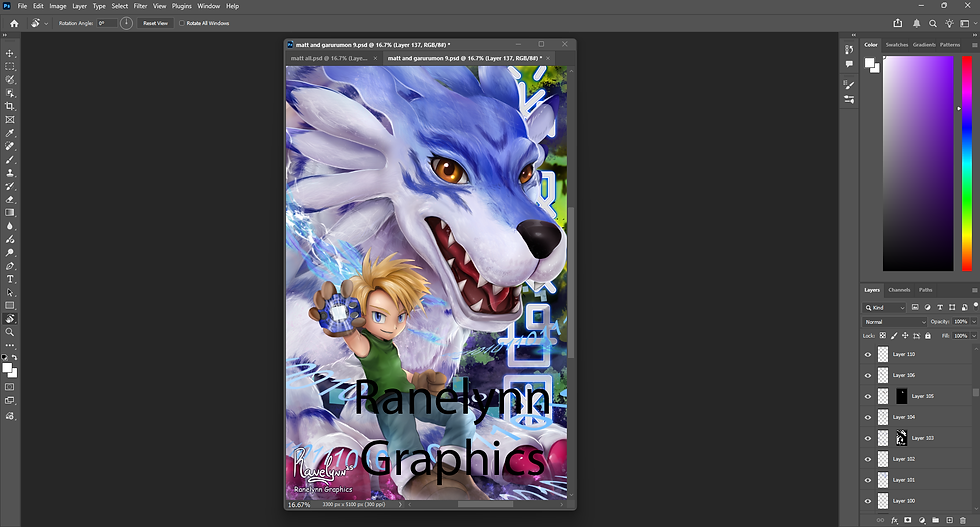Click the rotation angle dial control

(126, 23)
